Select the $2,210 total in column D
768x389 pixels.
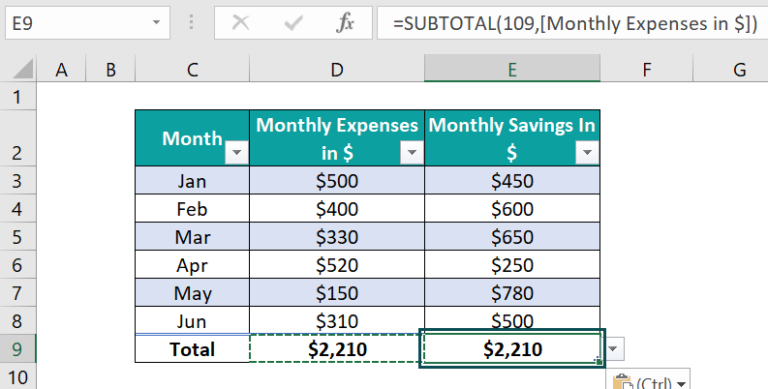coord(337,349)
